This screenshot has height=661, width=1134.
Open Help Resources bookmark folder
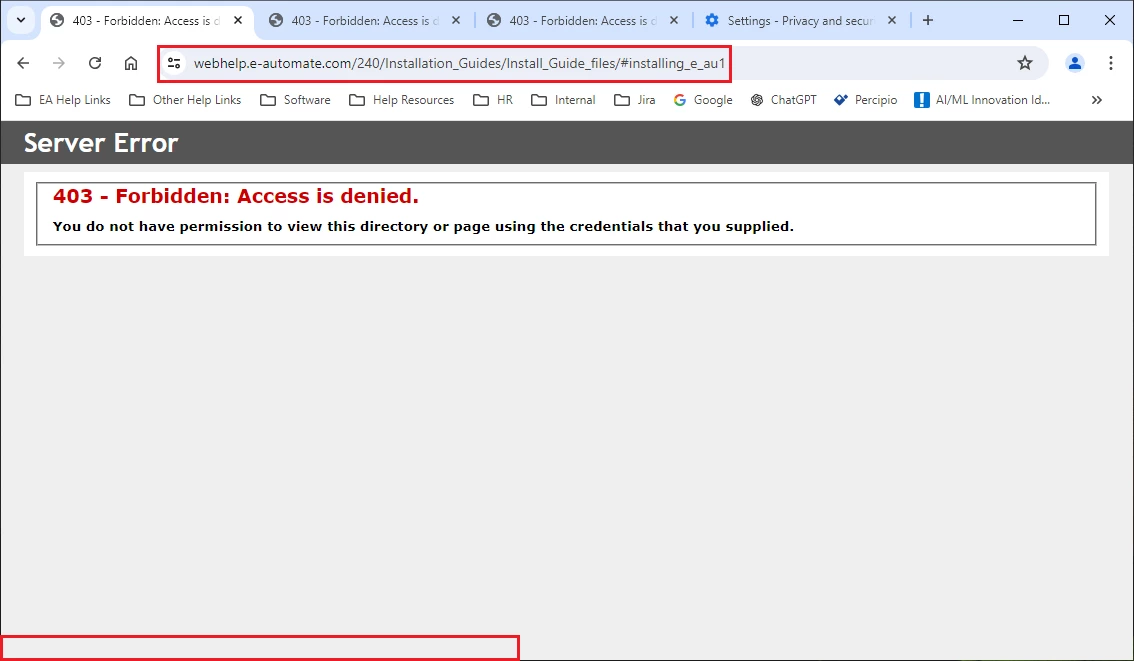pyautogui.click(x=401, y=100)
